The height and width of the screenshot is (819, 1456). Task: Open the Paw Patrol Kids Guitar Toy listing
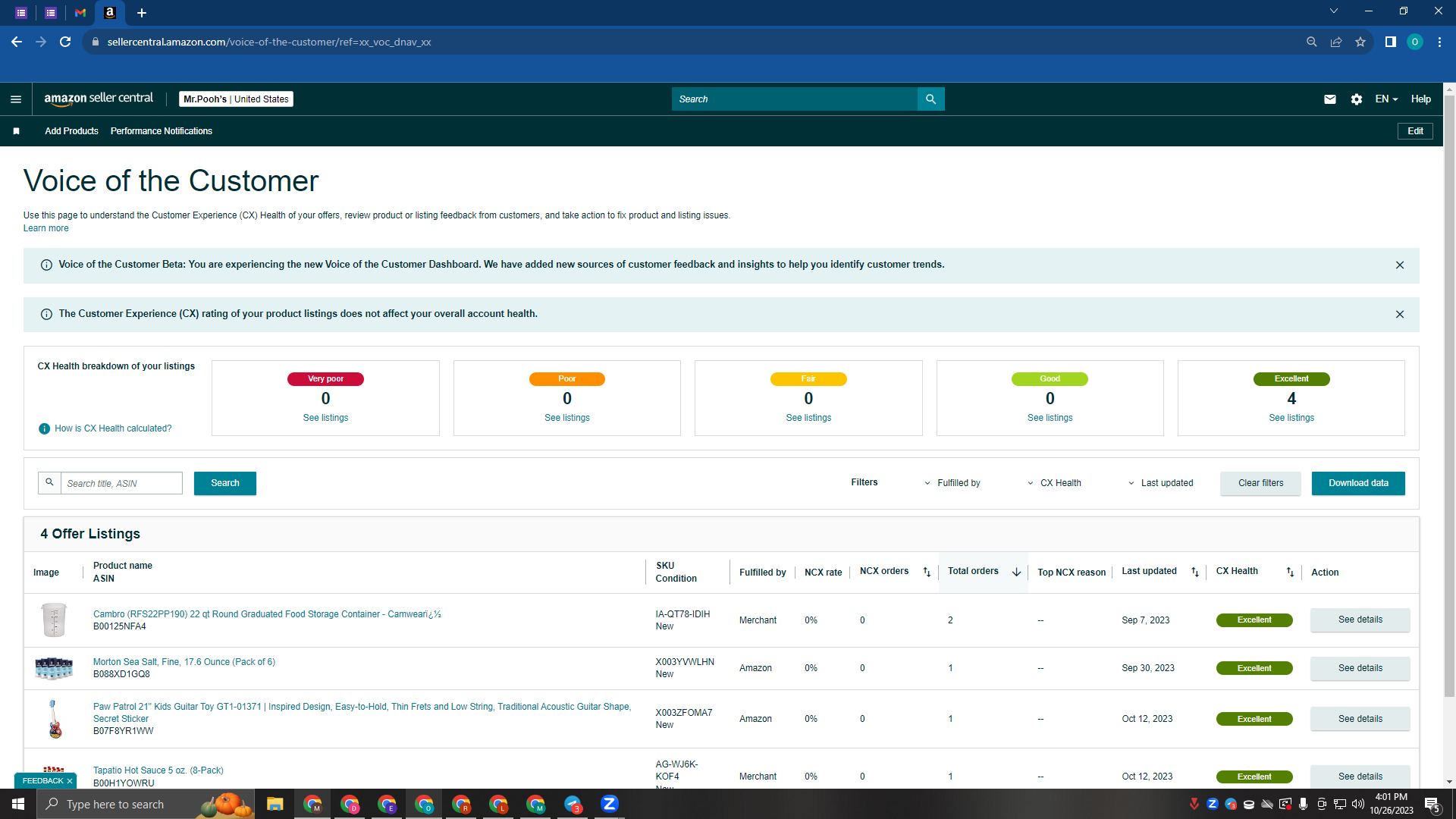(362, 713)
